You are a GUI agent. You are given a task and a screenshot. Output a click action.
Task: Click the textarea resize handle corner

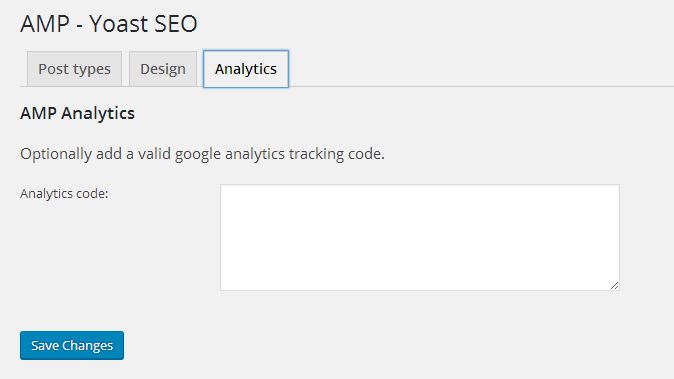(x=614, y=285)
